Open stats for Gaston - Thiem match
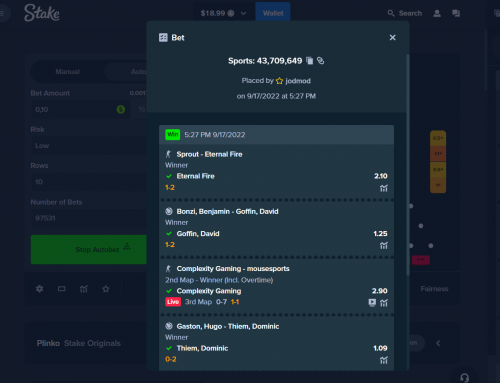Viewport: 500px width, 383px height. [x=384, y=360]
